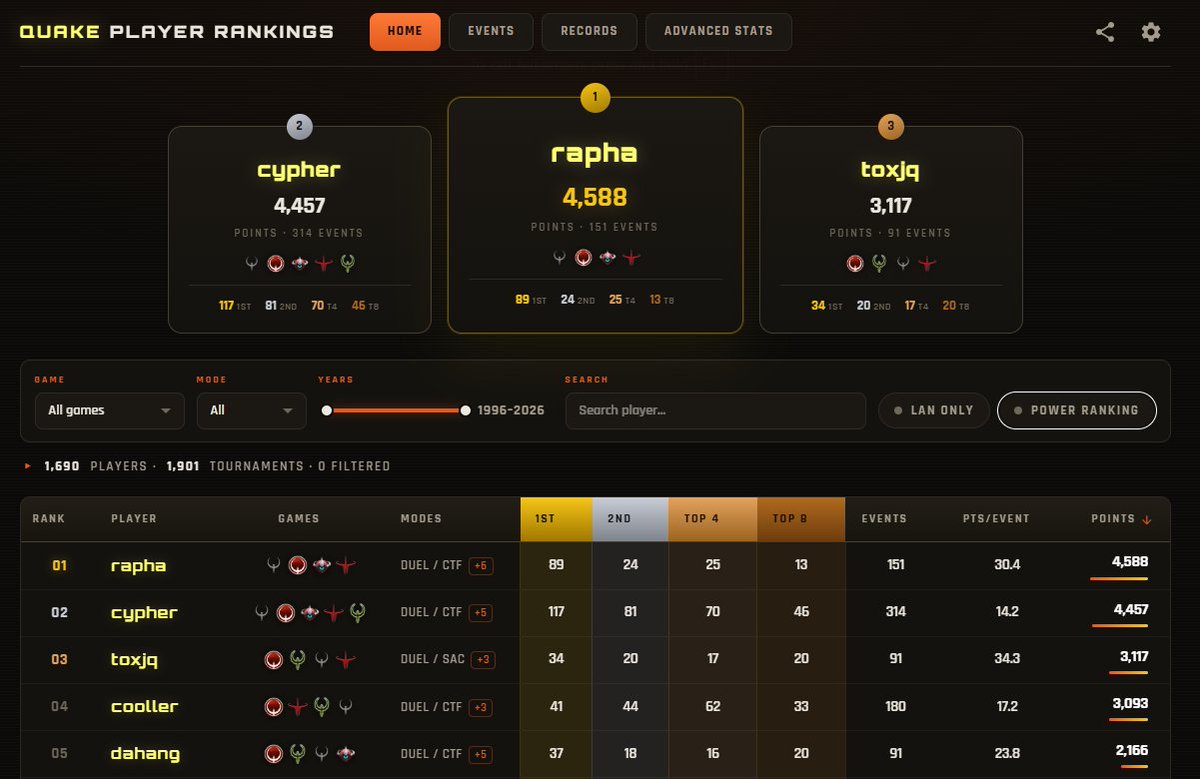The height and width of the screenshot is (779, 1200).
Task: Click red circular Quake icon in cooller's table row
Action: (273, 707)
